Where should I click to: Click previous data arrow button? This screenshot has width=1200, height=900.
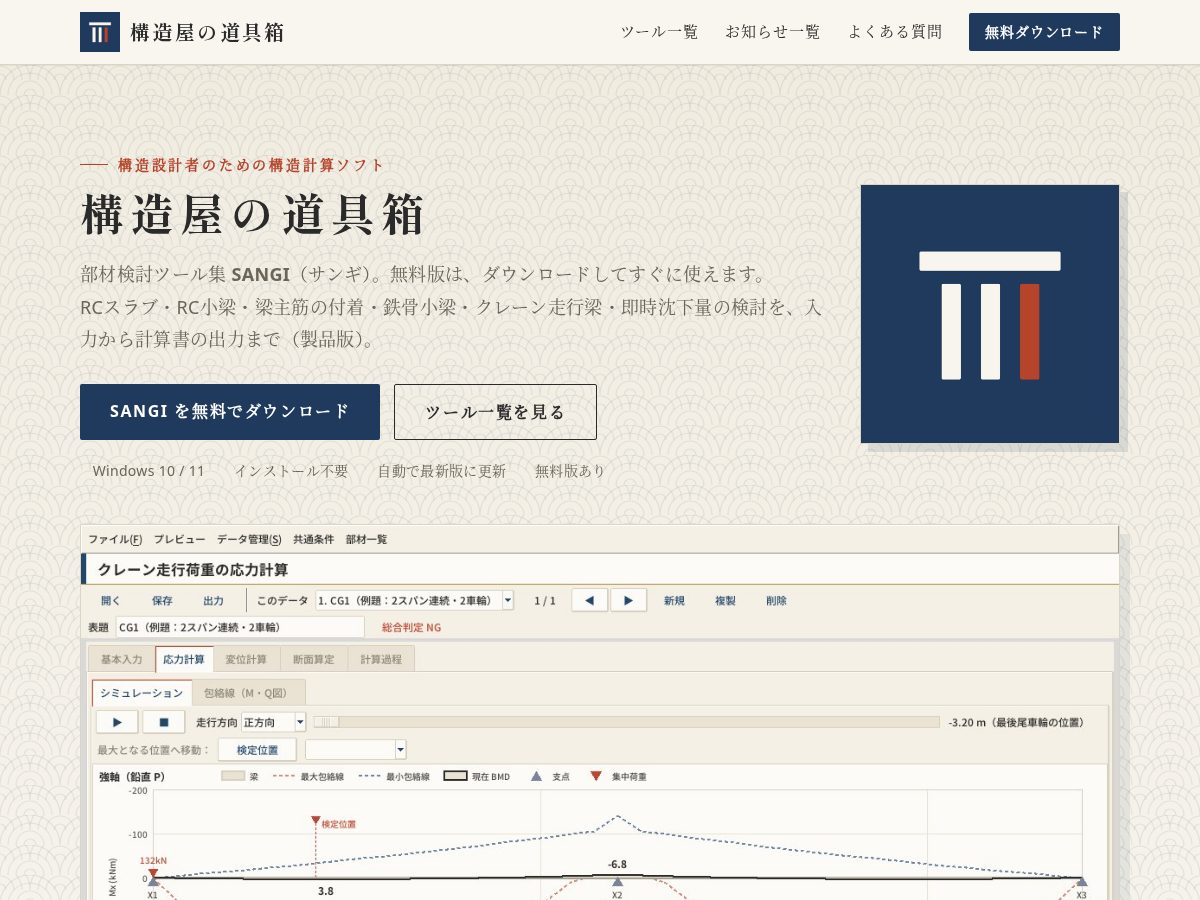(590, 600)
